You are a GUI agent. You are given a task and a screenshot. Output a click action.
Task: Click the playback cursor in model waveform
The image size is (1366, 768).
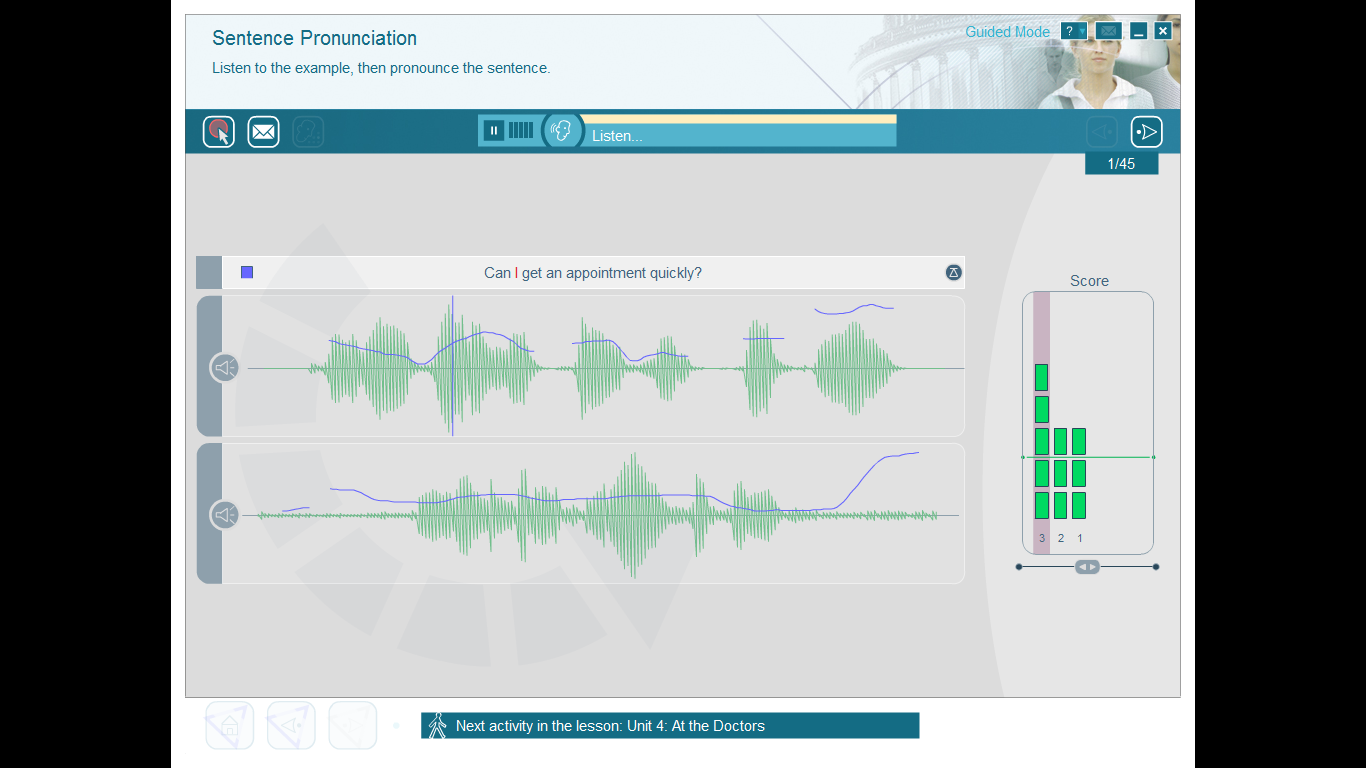point(452,365)
